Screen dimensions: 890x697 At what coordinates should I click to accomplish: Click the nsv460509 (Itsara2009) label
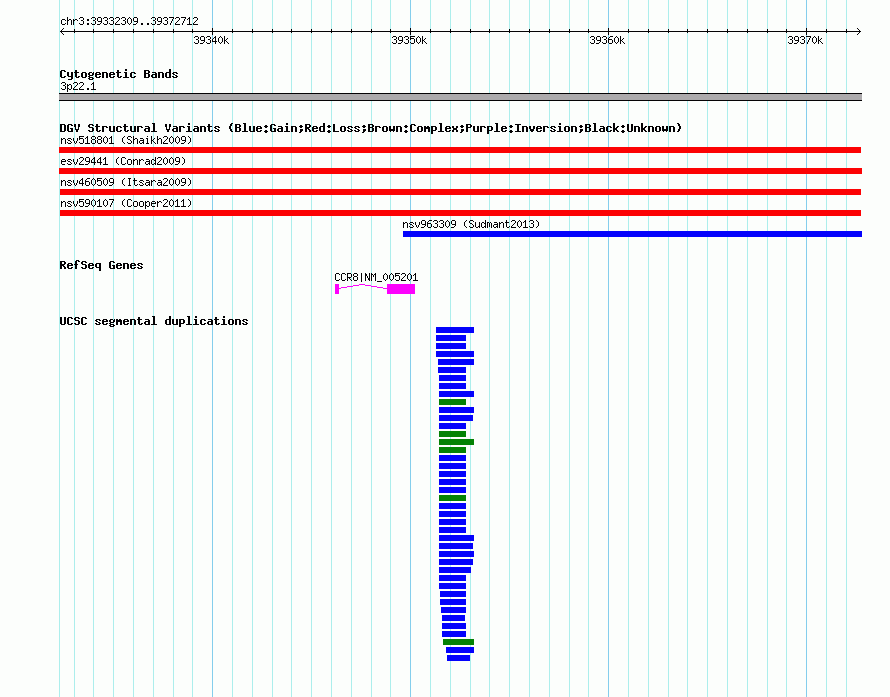126,182
